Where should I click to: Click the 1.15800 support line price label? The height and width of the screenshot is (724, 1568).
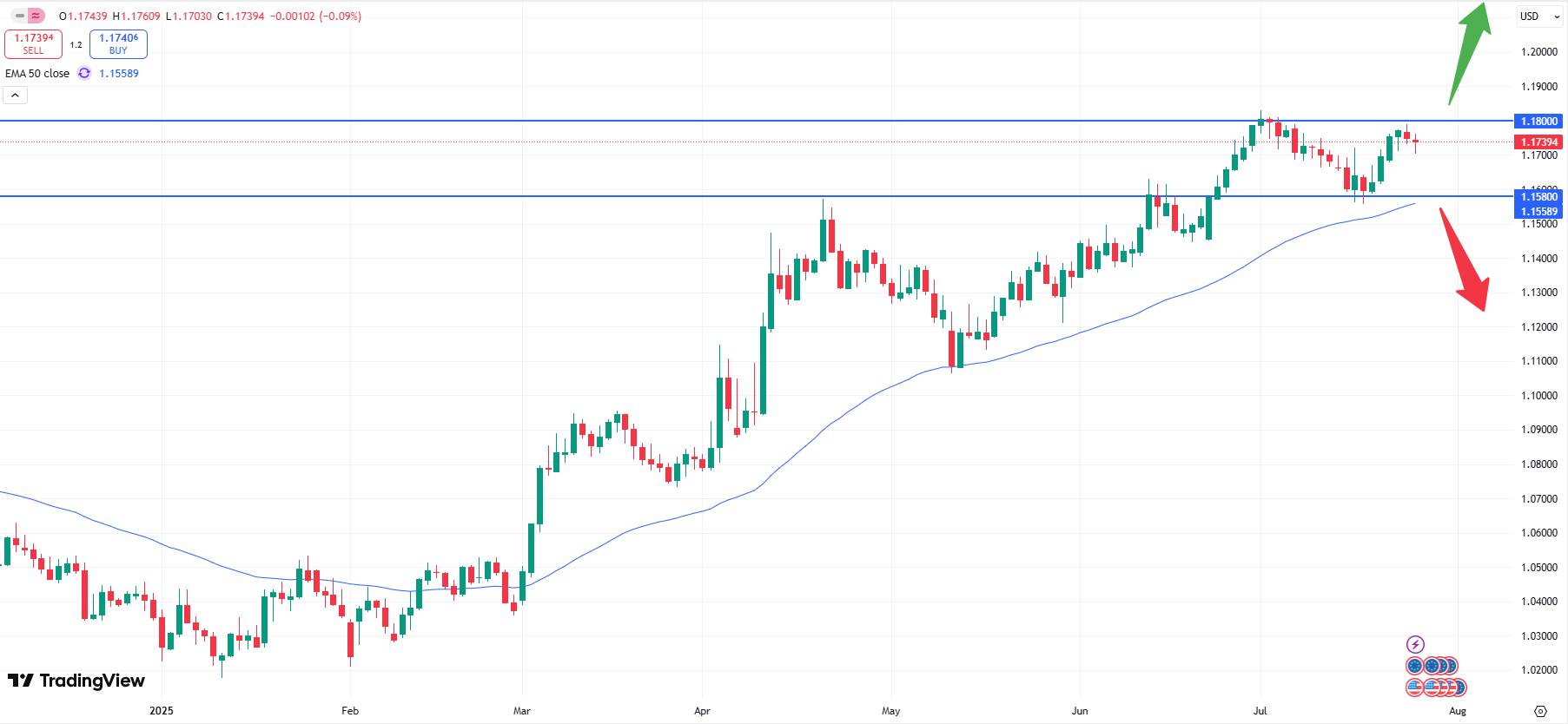click(1538, 196)
